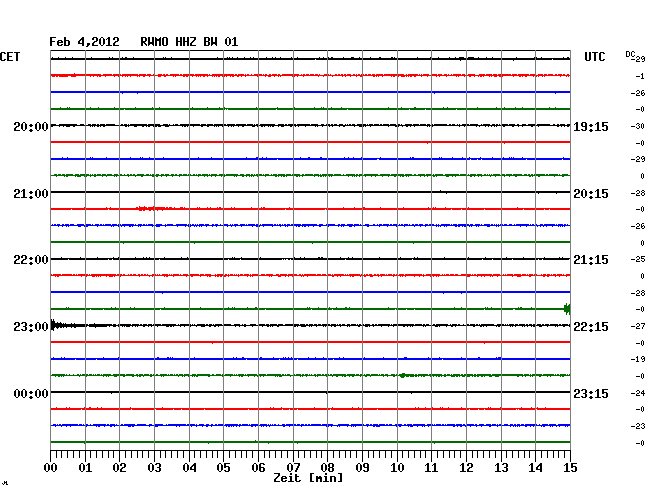Click the "11" minute axis label
This screenshot has width=650, height=494.
(431, 468)
